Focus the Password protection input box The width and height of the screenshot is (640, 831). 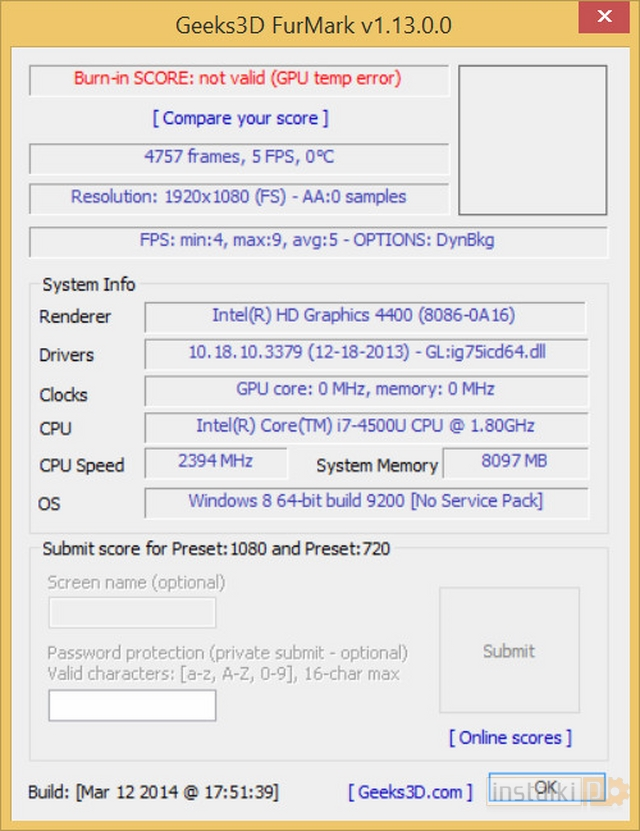[x=132, y=705]
